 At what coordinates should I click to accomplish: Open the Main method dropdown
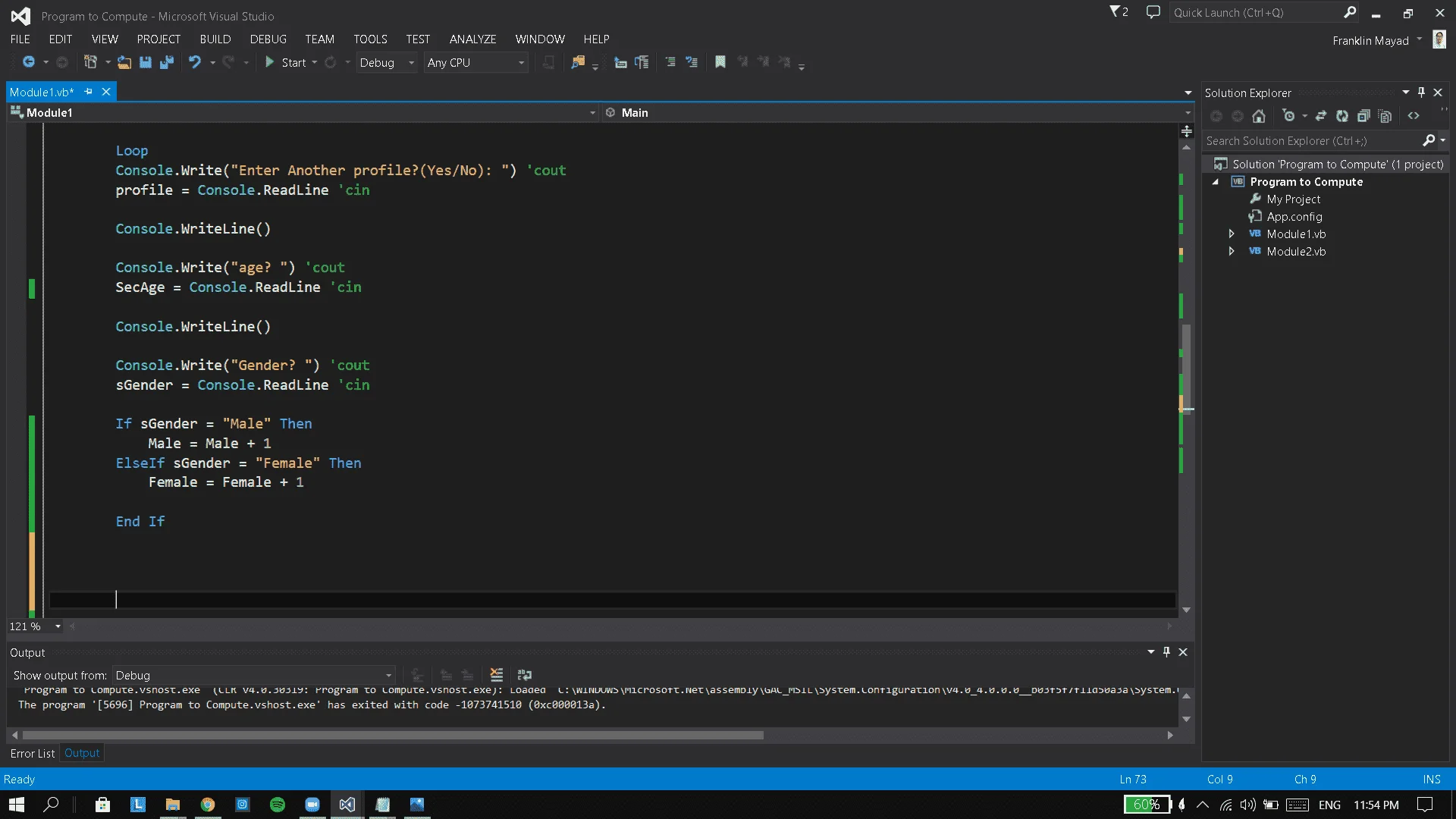pos(898,113)
